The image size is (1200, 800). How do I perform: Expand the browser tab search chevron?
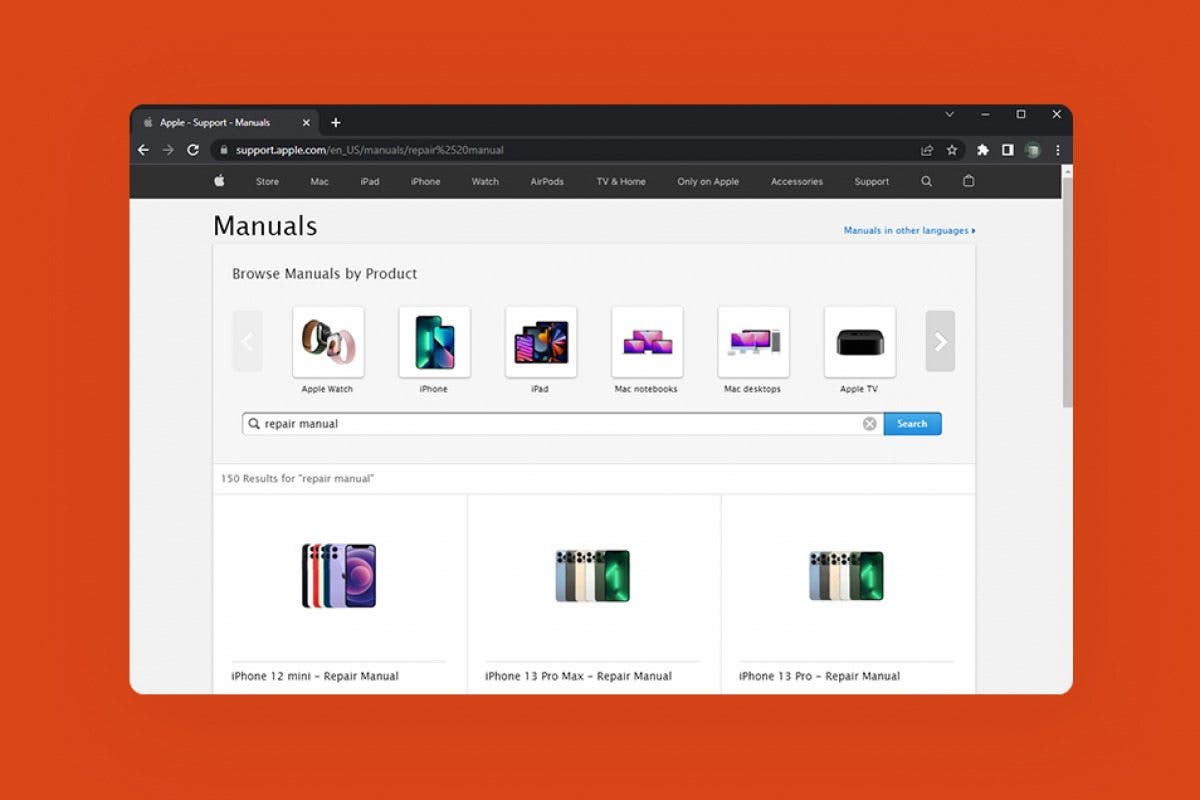[x=949, y=114]
